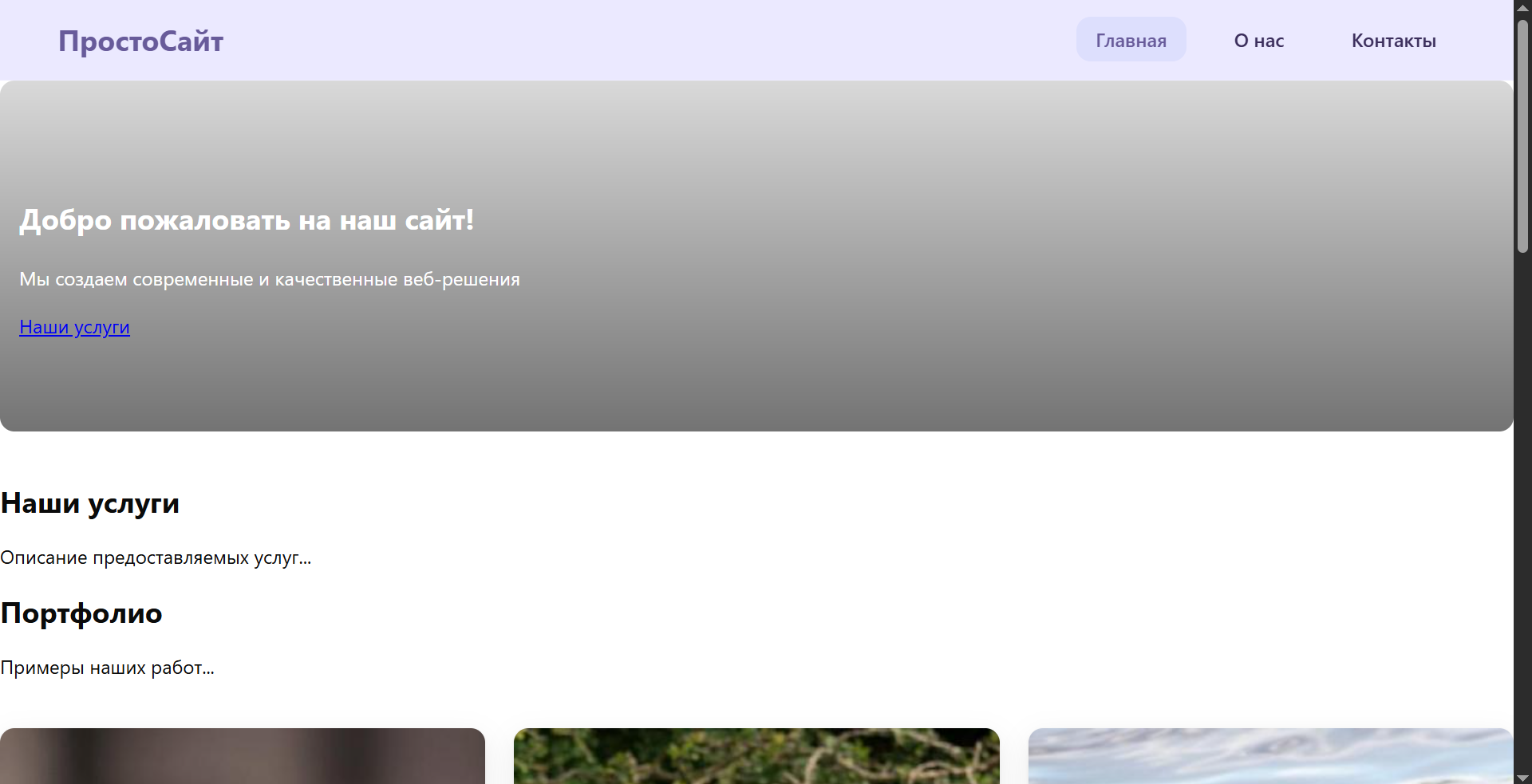Click the scrollbar up arrow

tap(1522, 7)
